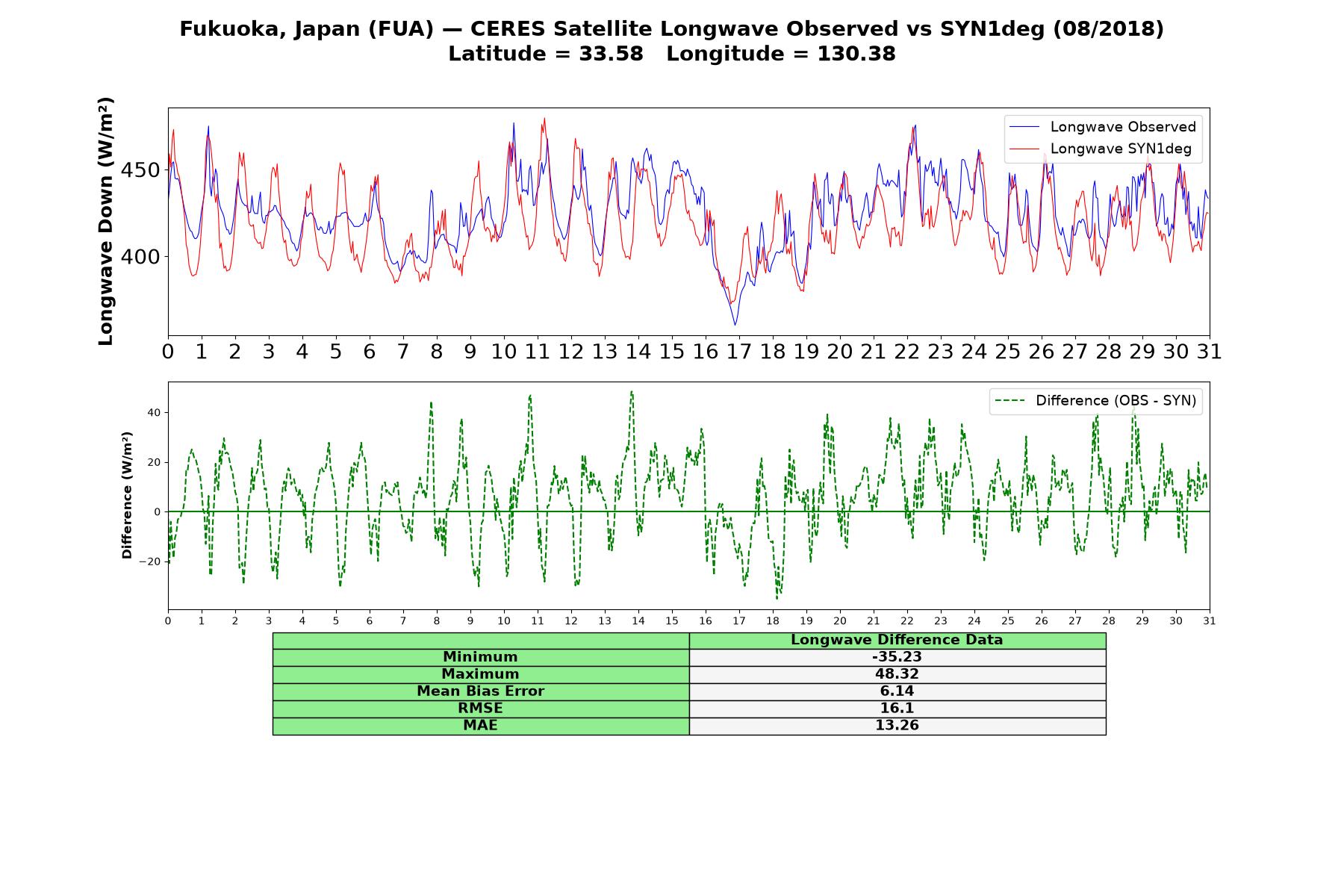The height and width of the screenshot is (896, 1344).
Task: Click the Longwave Difference Data header cell
Action: coord(897,640)
